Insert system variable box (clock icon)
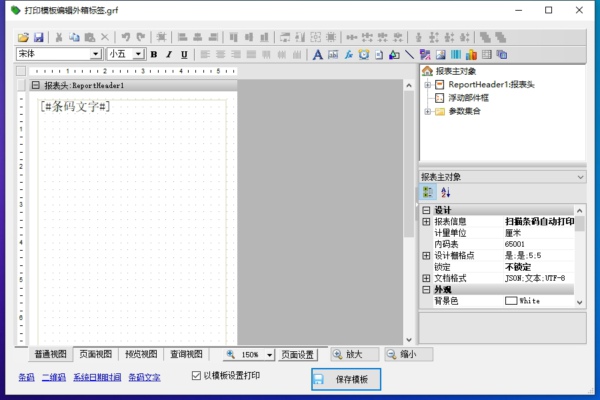Image resolution: width=600 pixels, height=400 pixels. coord(364,55)
